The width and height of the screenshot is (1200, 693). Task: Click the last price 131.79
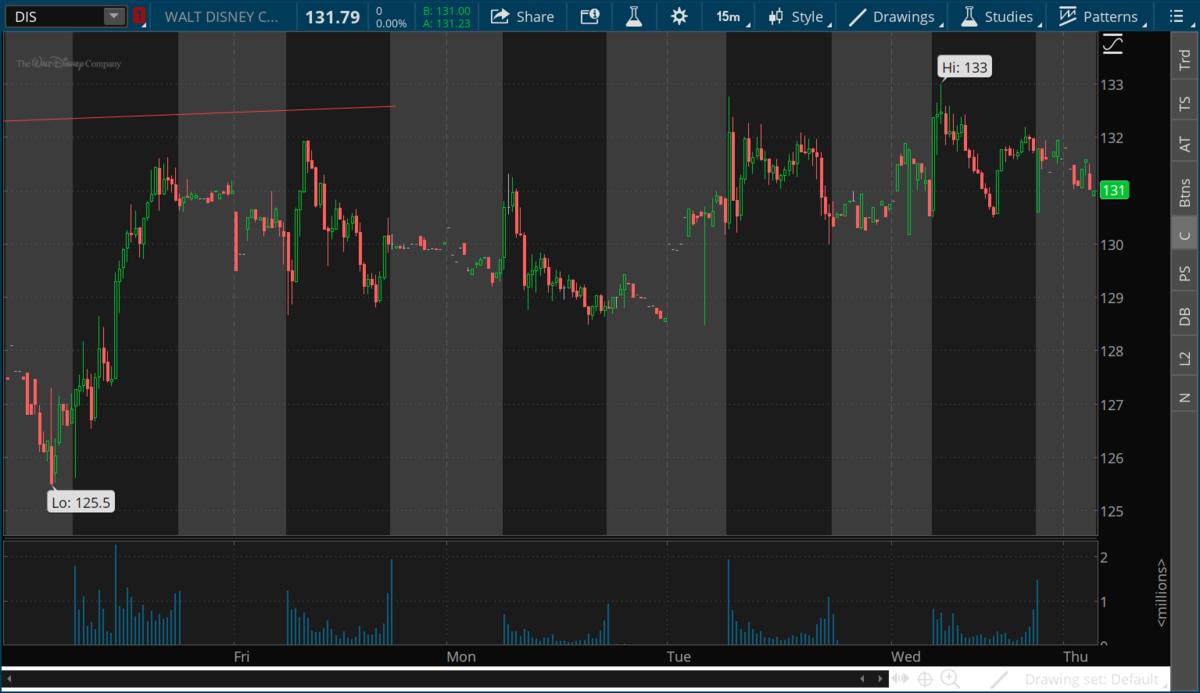pyautogui.click(x=333, y=16)
